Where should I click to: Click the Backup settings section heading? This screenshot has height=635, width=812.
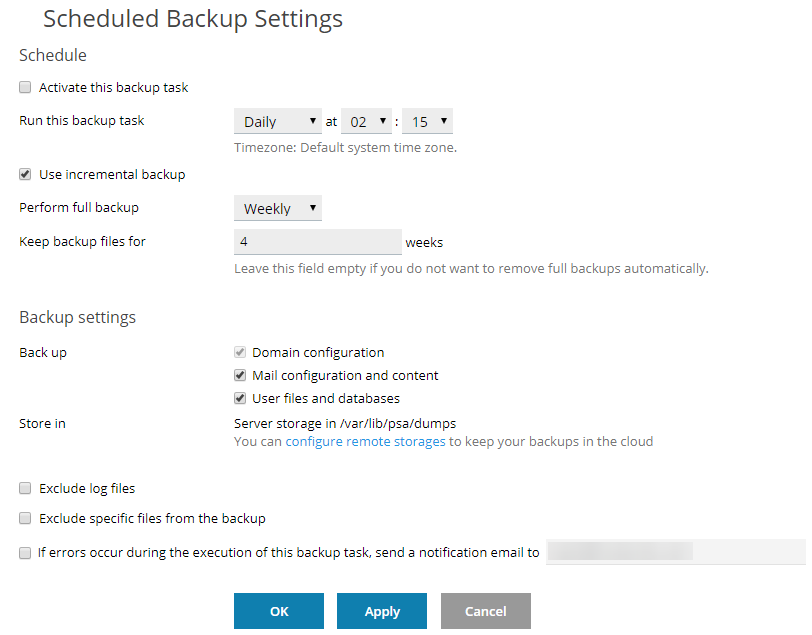(x=78, y=317)
